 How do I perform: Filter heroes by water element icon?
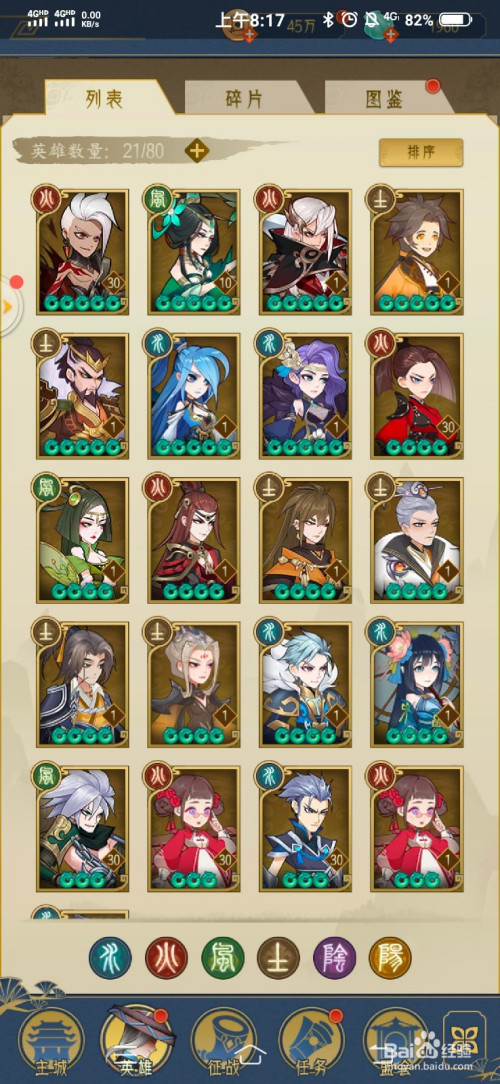[x=110, y=958]
